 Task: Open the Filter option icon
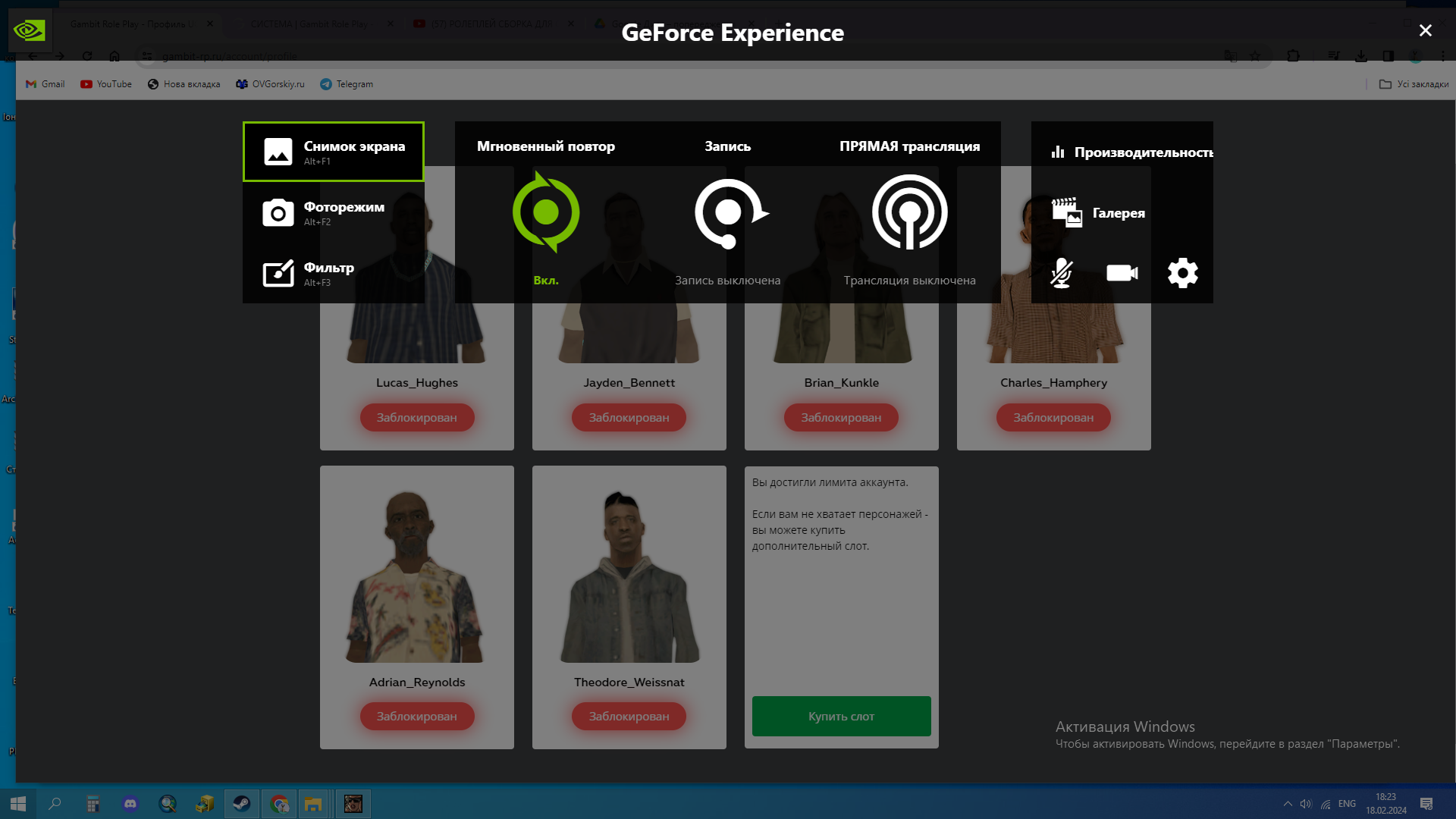coord(278,274)
